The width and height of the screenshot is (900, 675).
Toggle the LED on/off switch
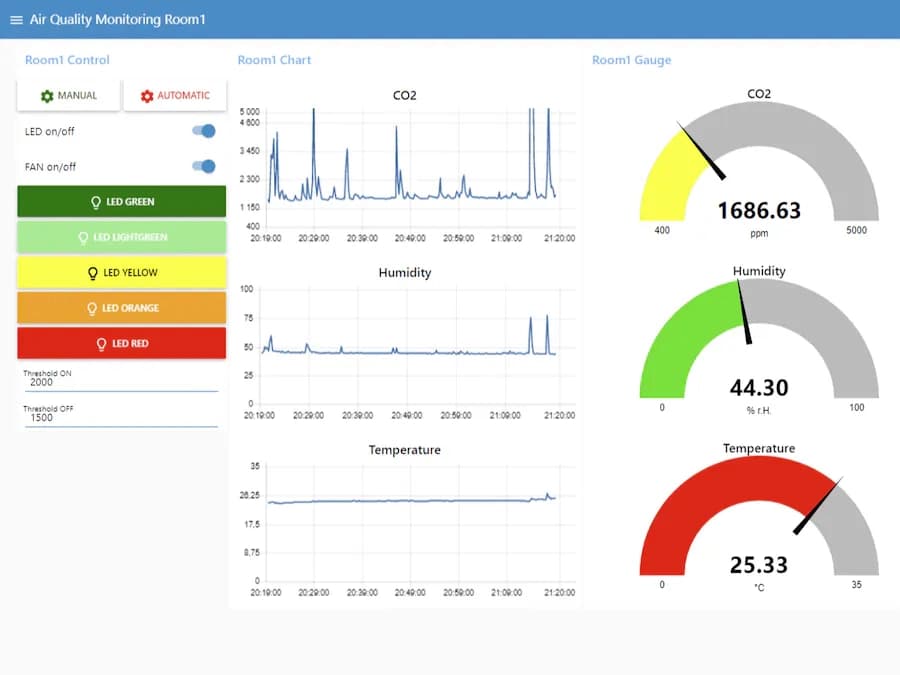coord(204,131)
